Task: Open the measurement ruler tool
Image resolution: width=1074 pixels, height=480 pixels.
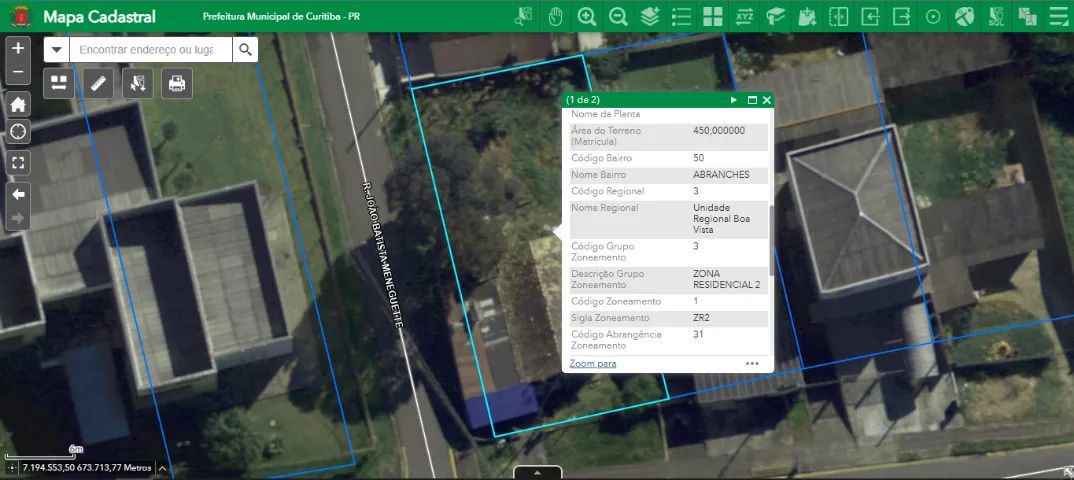Action: [98, 83]
